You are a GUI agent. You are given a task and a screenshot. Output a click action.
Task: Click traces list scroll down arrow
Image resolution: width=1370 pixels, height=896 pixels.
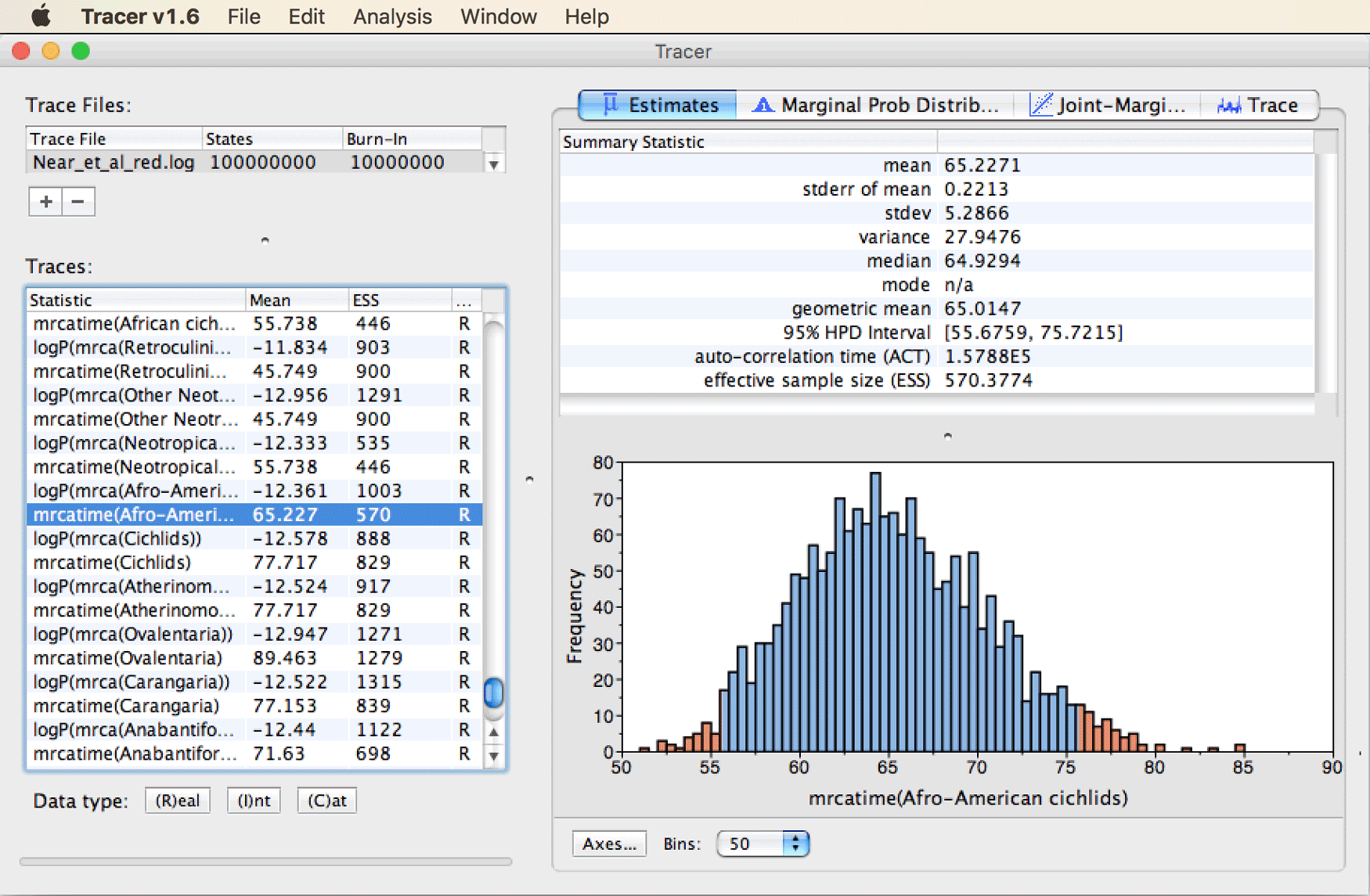coord(494,757)
